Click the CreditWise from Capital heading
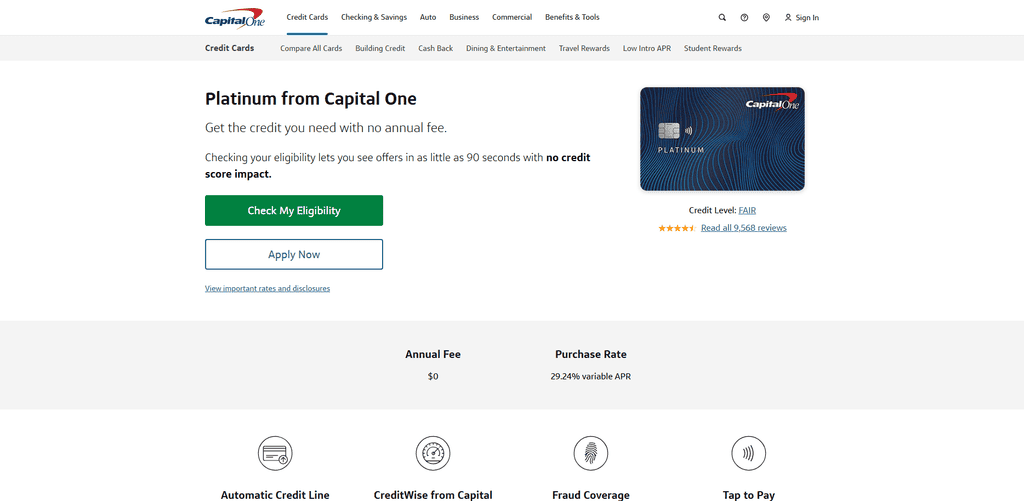Screen dimensions: 1024x501 433,495
